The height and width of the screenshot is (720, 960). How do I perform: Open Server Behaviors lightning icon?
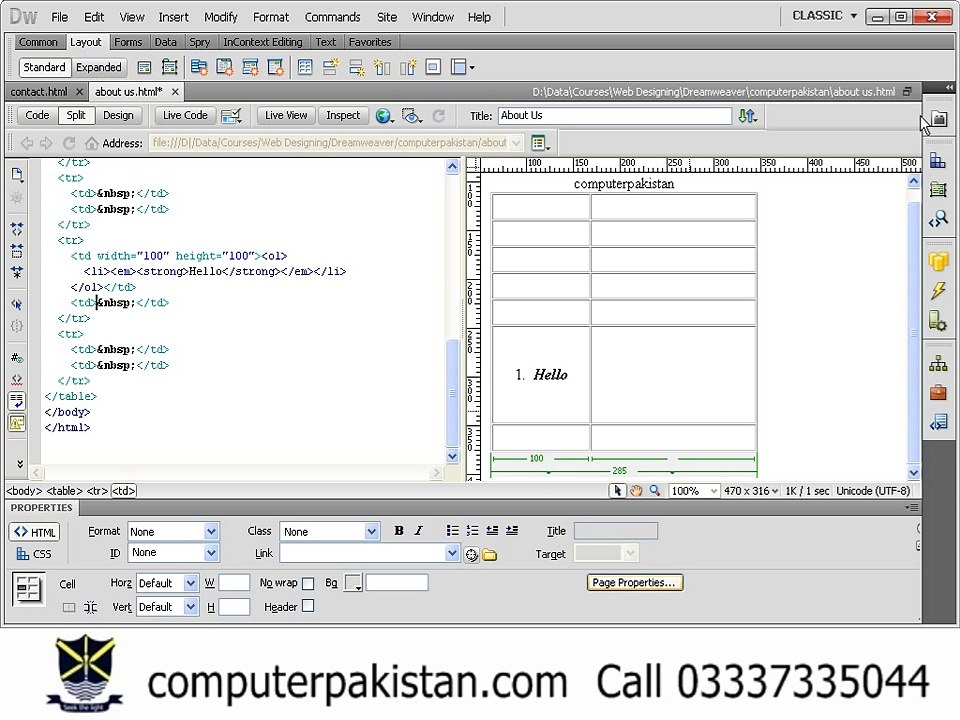pyautogui.click(x=937, y=291)
